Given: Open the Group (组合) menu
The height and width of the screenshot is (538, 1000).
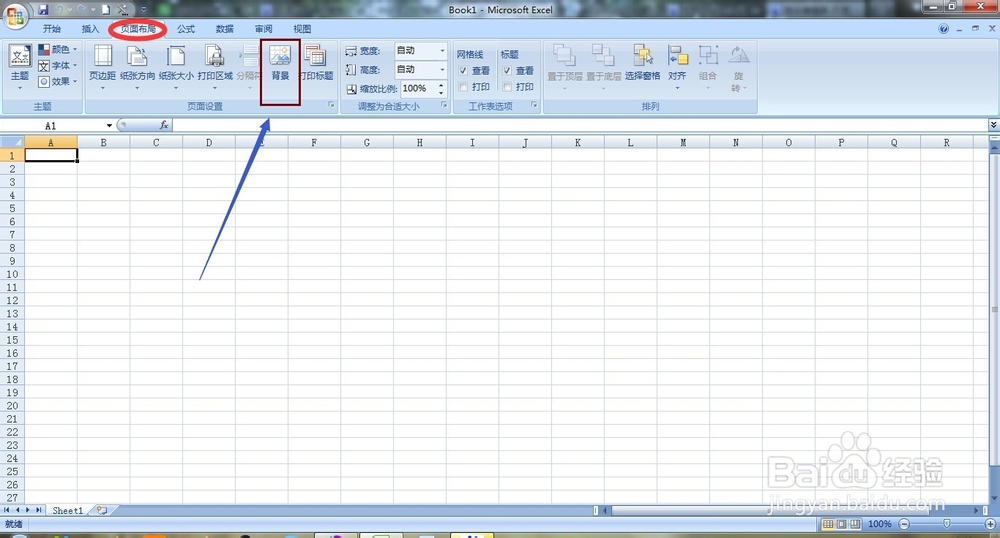Looking at the screenshot, I should pyautogui.click(x=708, y=67).
